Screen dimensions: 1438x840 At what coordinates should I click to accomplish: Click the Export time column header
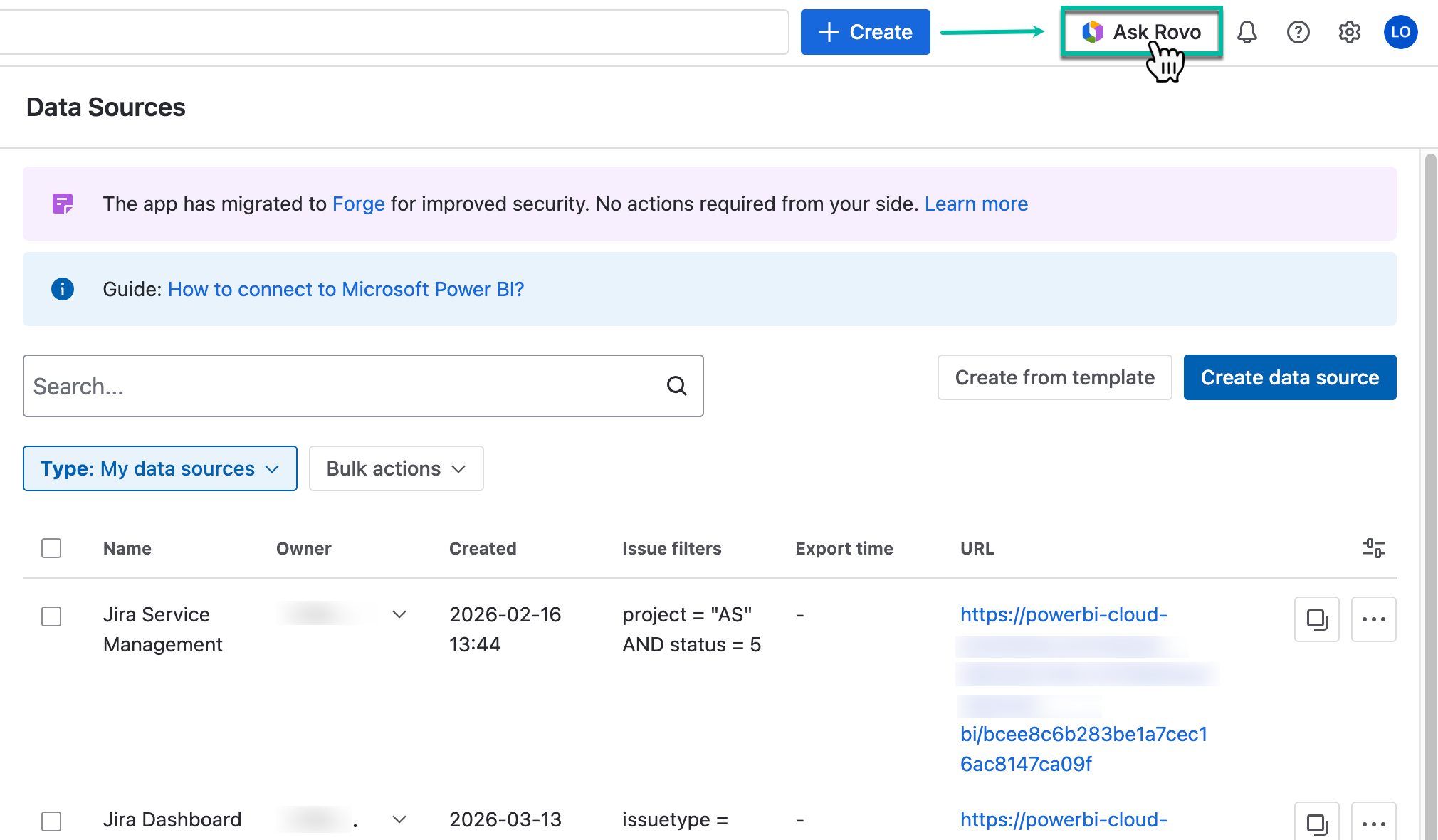click(x=844, y=548)
